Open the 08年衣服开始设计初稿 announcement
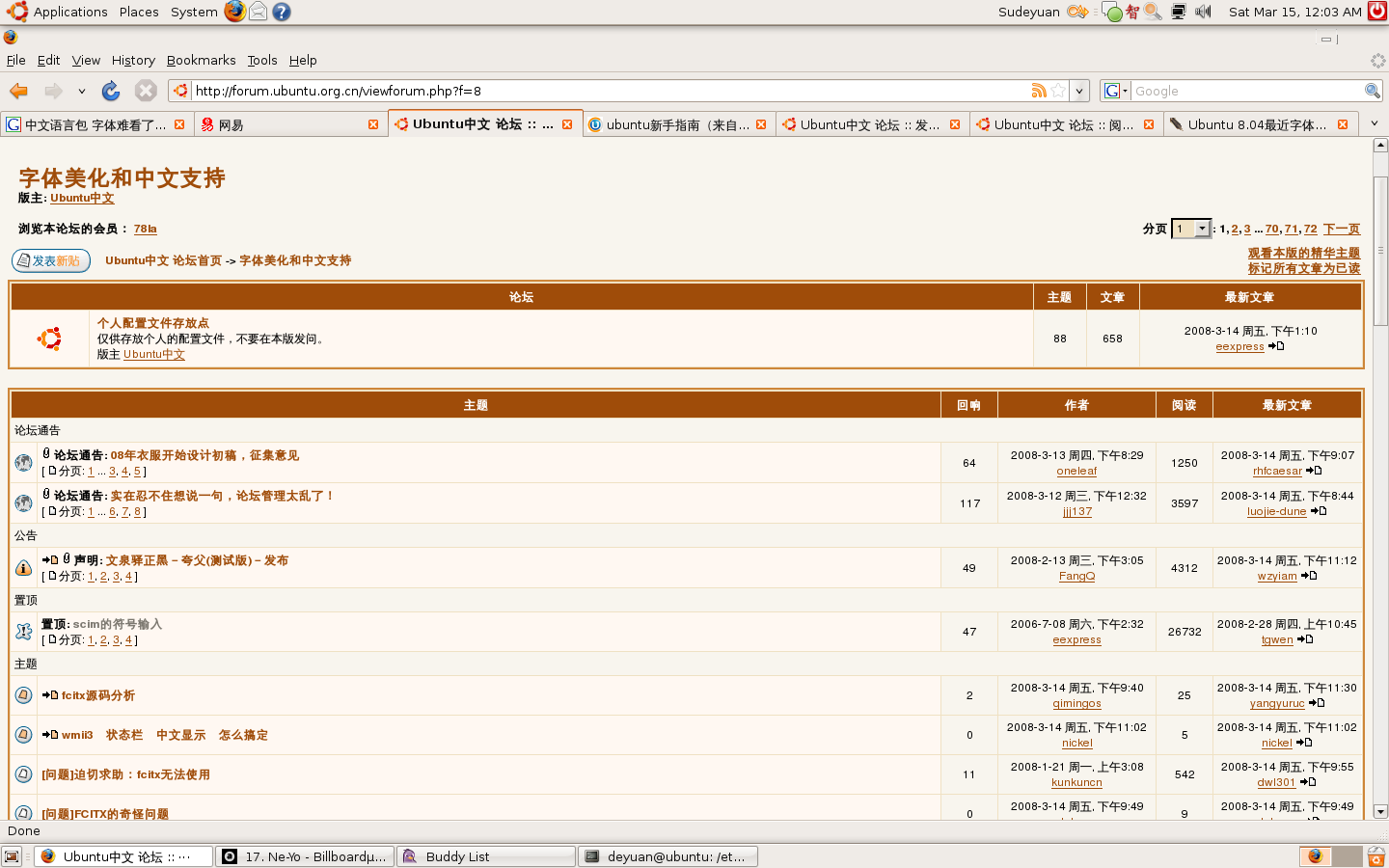Screen dimensions: 1389x868 pos(204,455)
